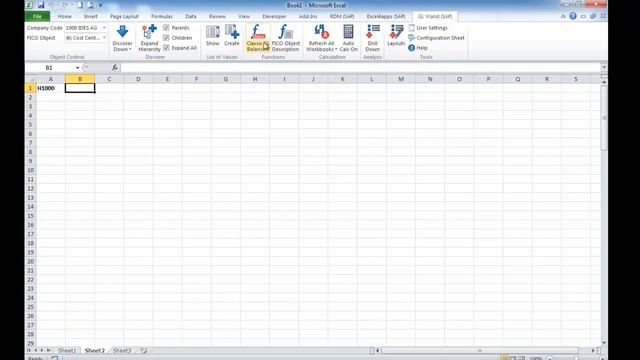This screenshot has width=640, height=360.
Task: Select column E header
Action: click(x=167, y=79)
